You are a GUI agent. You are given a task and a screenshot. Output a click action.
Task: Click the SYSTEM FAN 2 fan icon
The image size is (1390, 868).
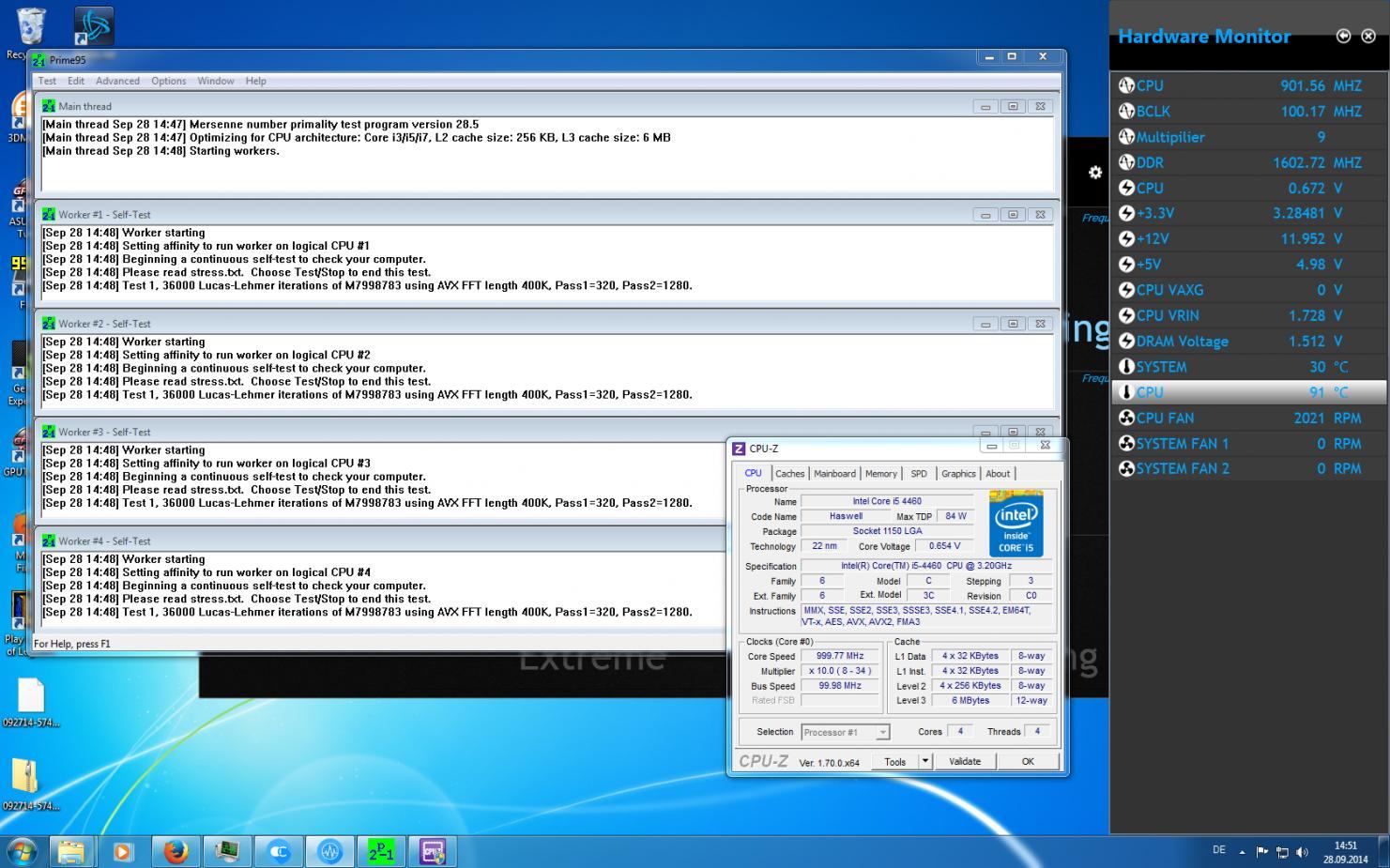(1126, 468)
